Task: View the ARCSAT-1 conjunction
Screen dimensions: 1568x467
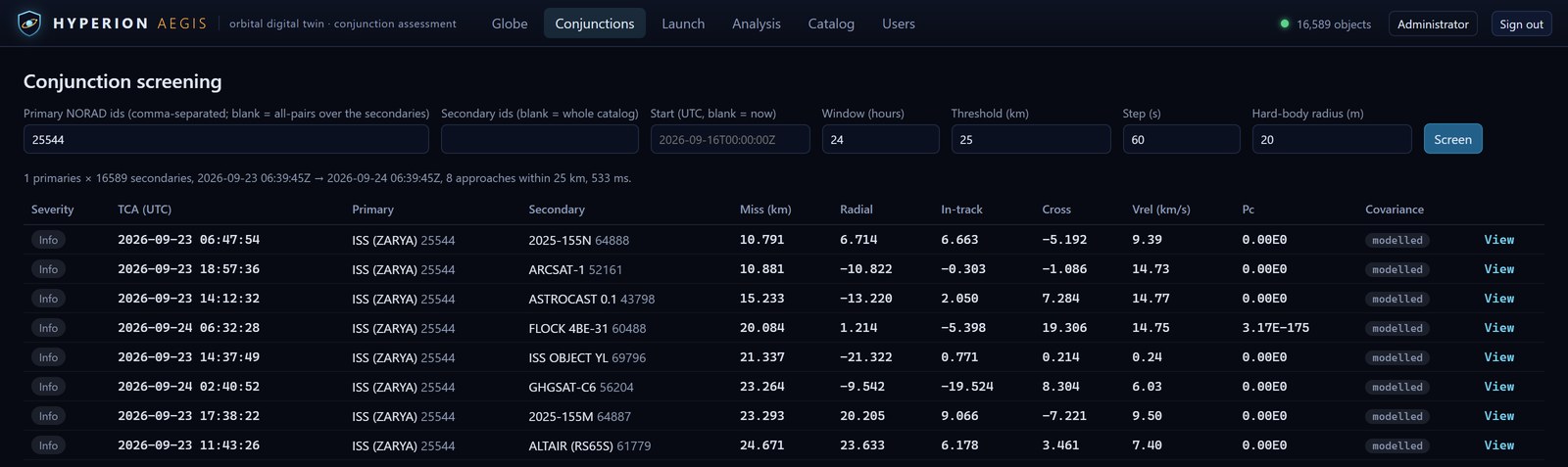Action: tap(1498, 269)
